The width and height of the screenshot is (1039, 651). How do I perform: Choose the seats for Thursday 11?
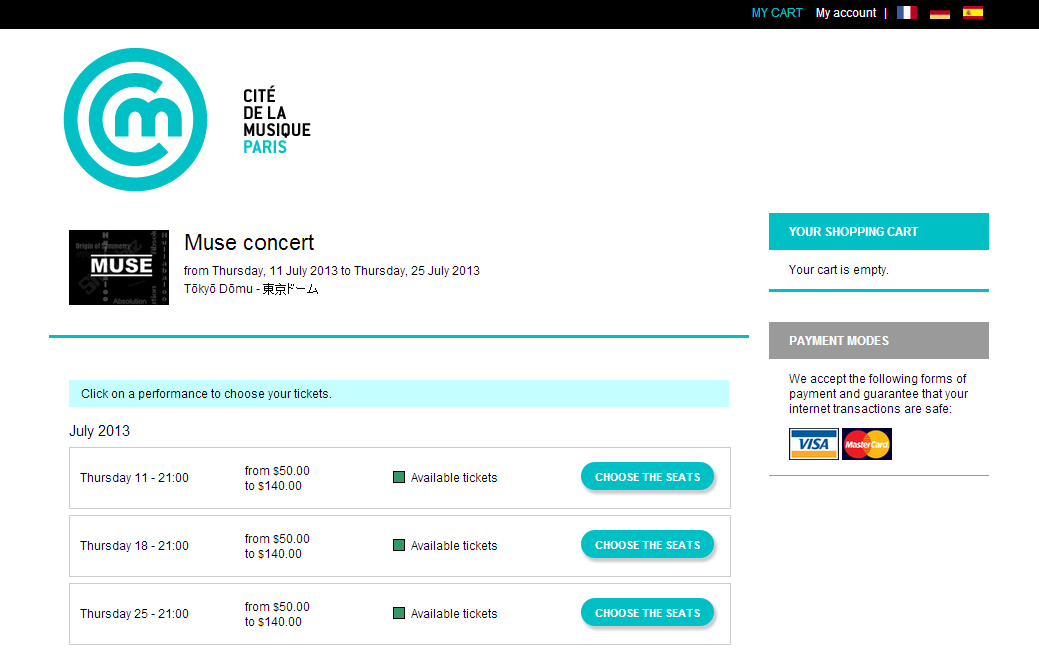tap(647, 477)
